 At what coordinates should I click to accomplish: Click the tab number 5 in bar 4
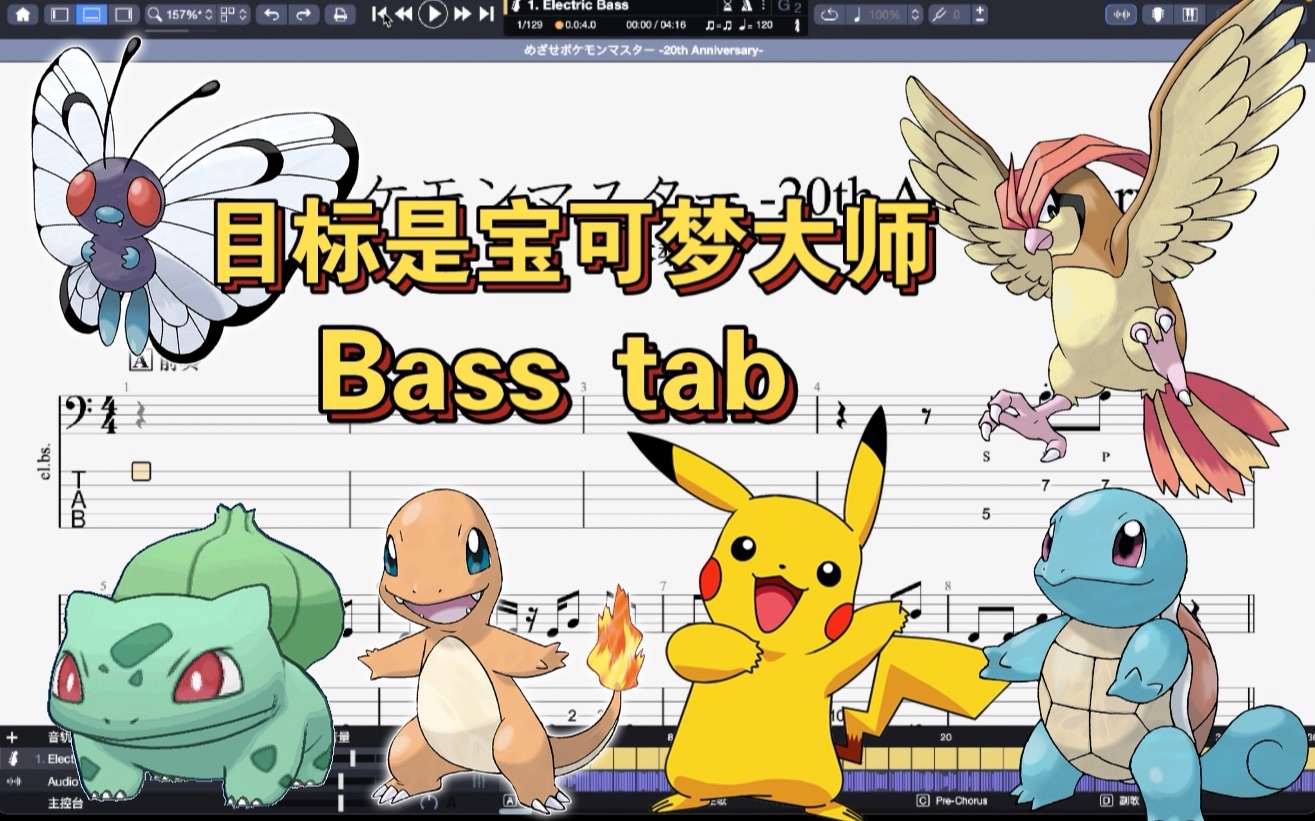(x=985, y=515)
